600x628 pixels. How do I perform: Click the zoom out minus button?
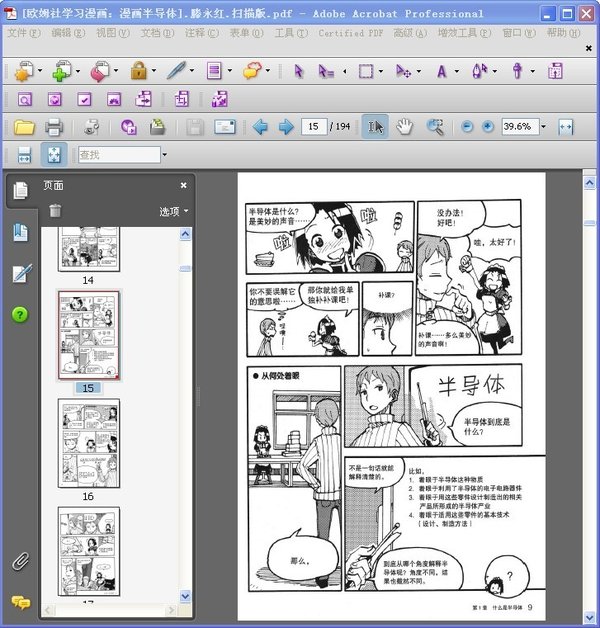(467, 127)
